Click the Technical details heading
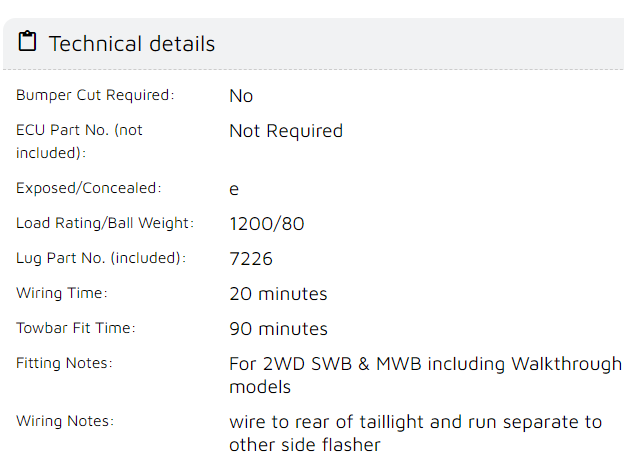Viewport: 624px width, 467px height. click(132, 43)
